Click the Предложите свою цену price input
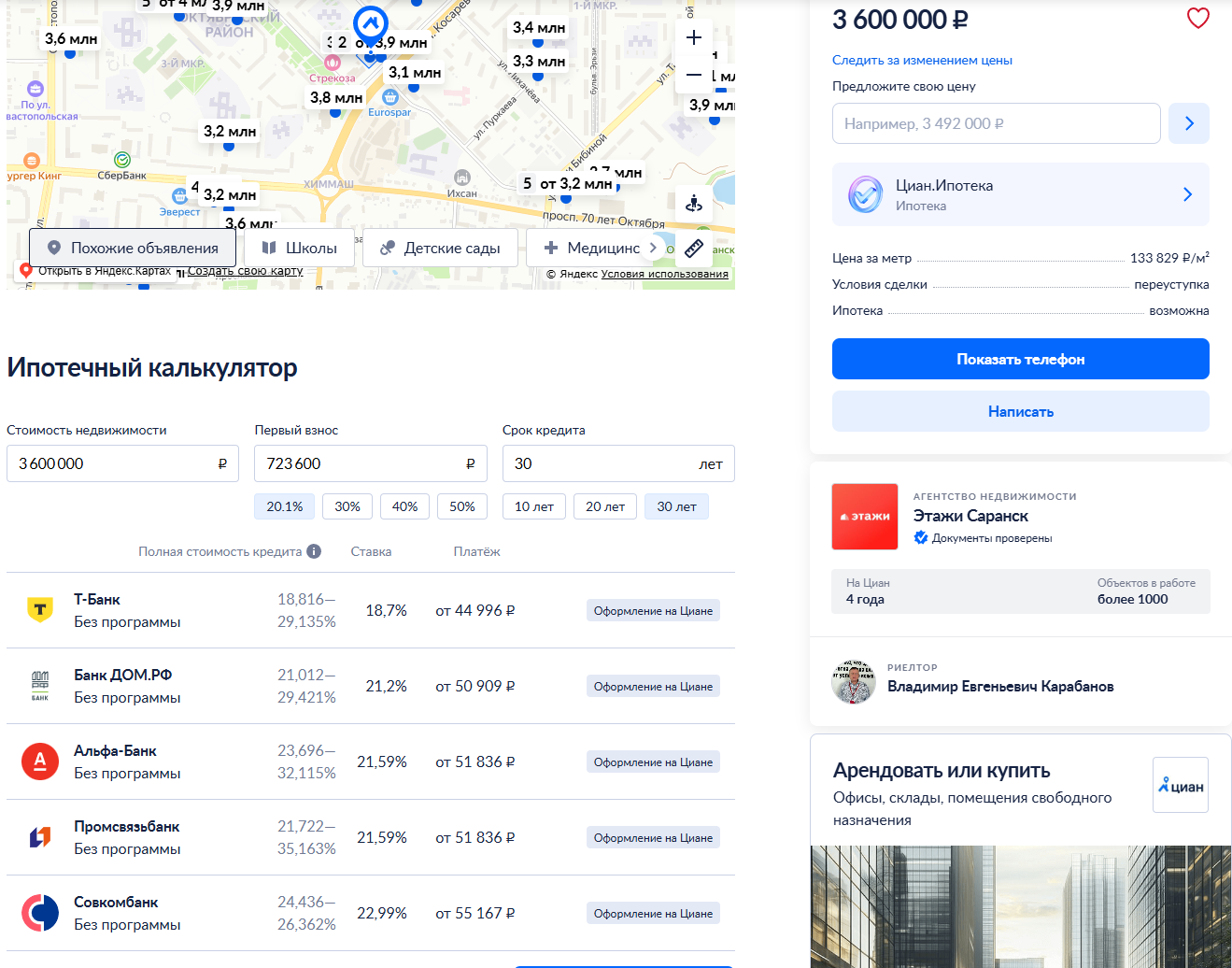The image size is (1232, 968). click(x=997, y=123)
